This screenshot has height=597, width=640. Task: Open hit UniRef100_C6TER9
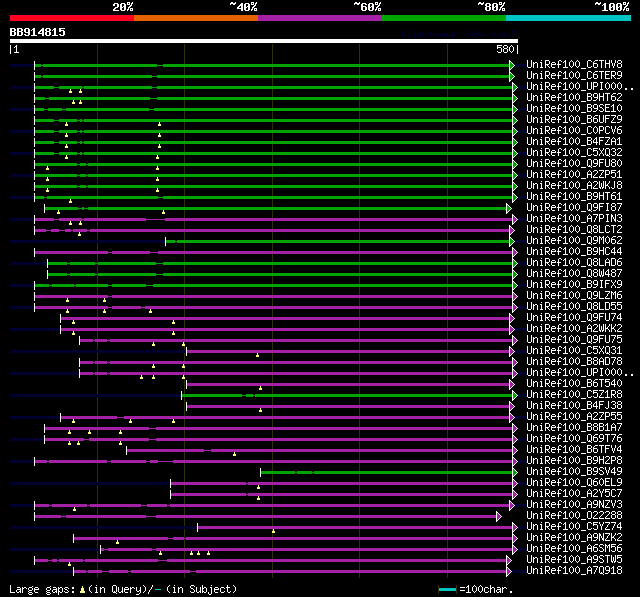pyautogui.click(x=574, y=75)
